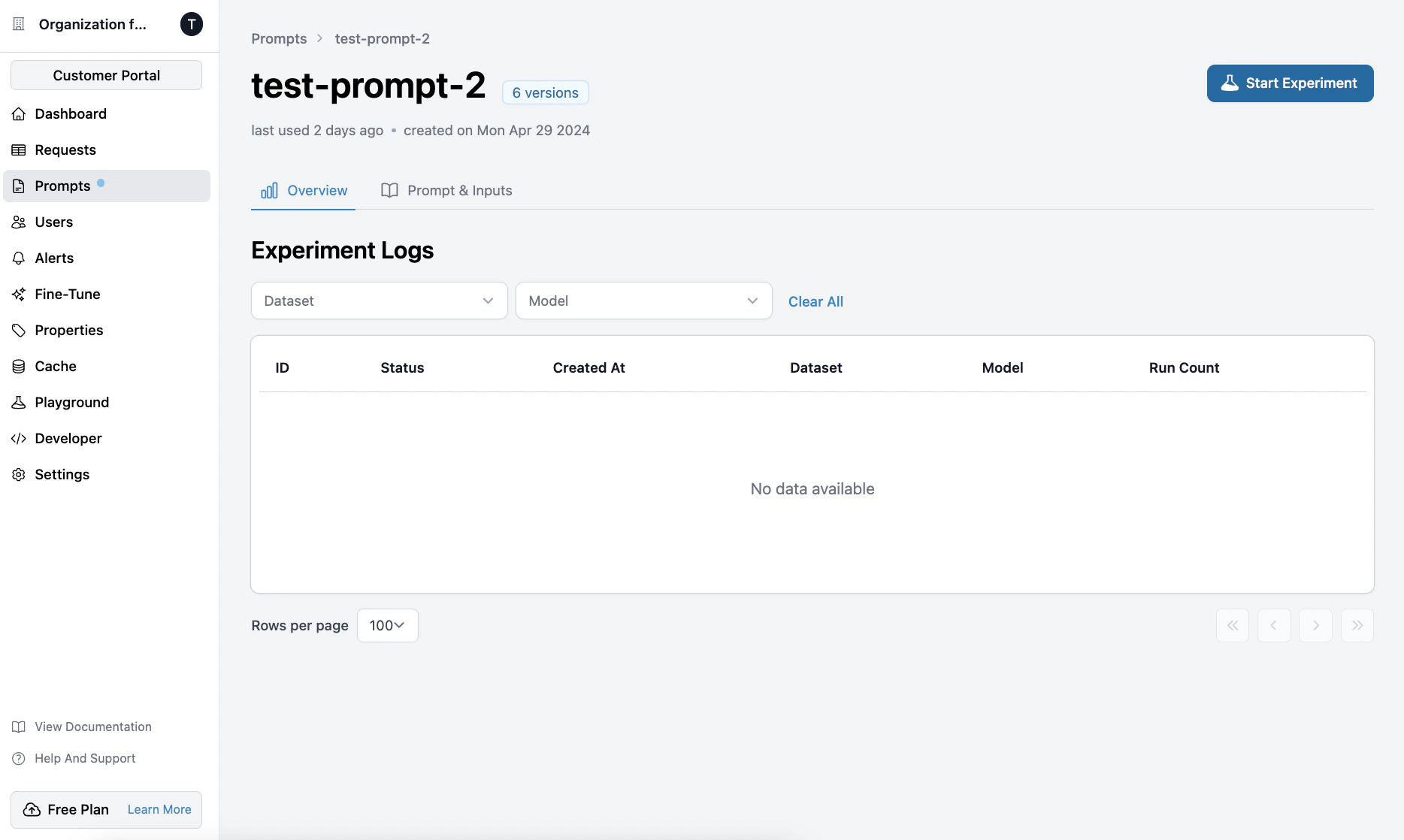
Task: Select the Requests icon in sidebar
Action: point(18,150)
